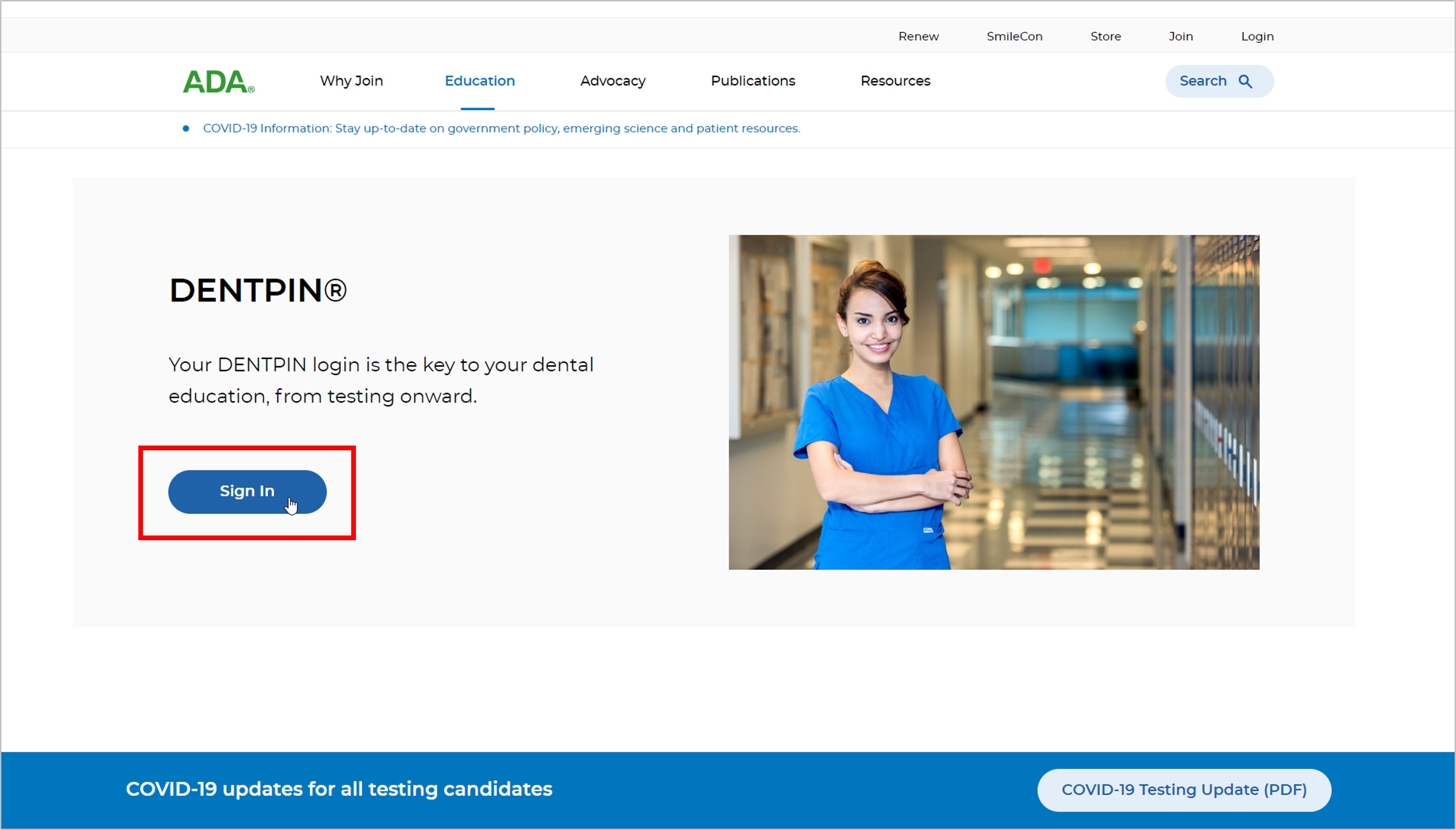The height and width of the screenshot is (830, 1456).
Task: Open the Publications menu
Action: (x=753, y=81)
